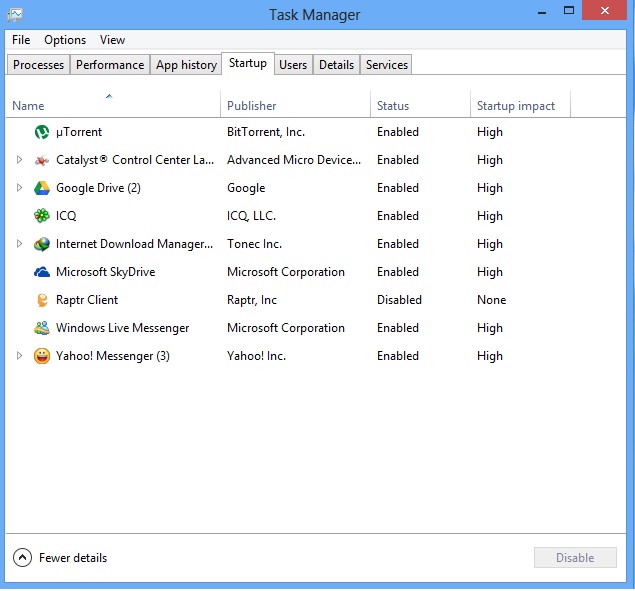Image resolution: width=635 pixels, height=591 pixels.
Task: Select the µTorrent row name
Action: [79, 132]
